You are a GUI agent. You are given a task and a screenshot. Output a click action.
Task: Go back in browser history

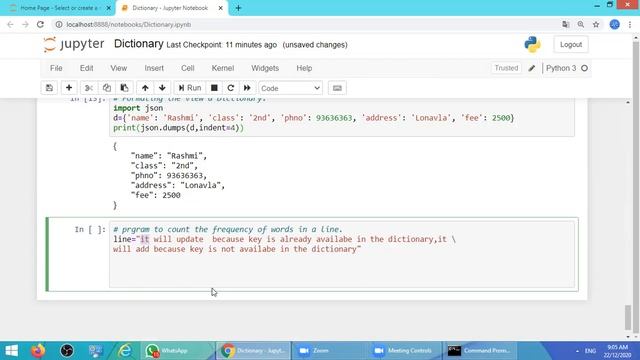(x=10, y=24)
